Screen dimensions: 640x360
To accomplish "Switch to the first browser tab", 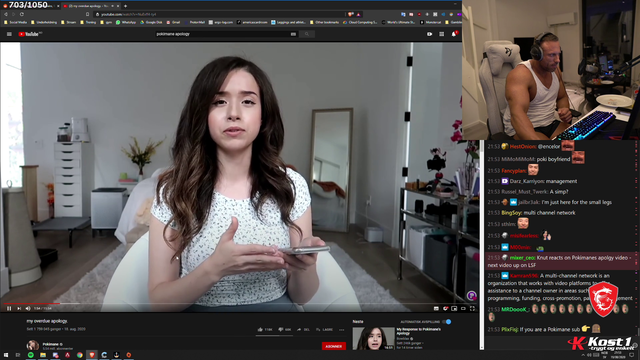I will 31,6.
